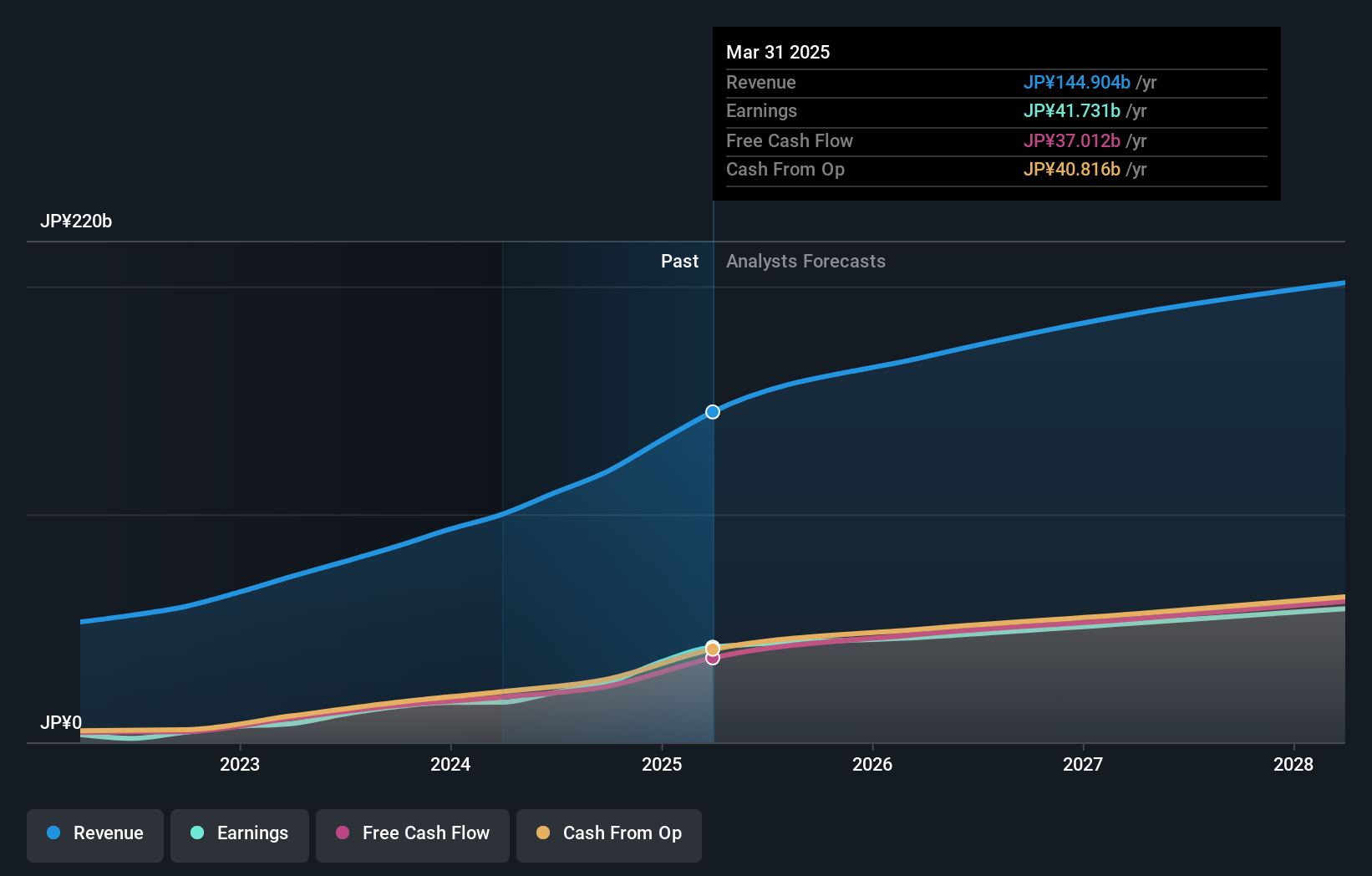
Task: Select the 2027 x-axis label
Action: coord(1083,764)
